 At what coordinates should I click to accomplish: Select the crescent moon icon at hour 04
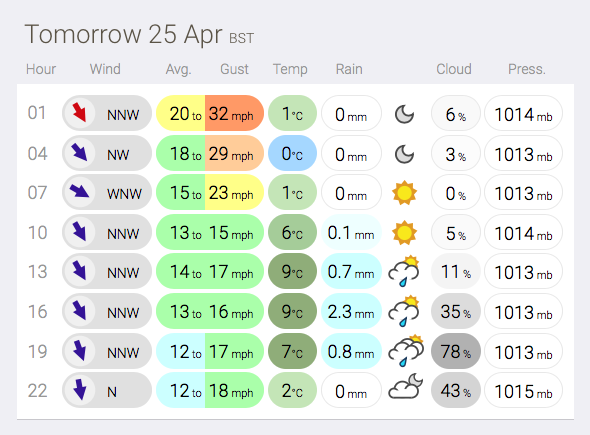404,154
